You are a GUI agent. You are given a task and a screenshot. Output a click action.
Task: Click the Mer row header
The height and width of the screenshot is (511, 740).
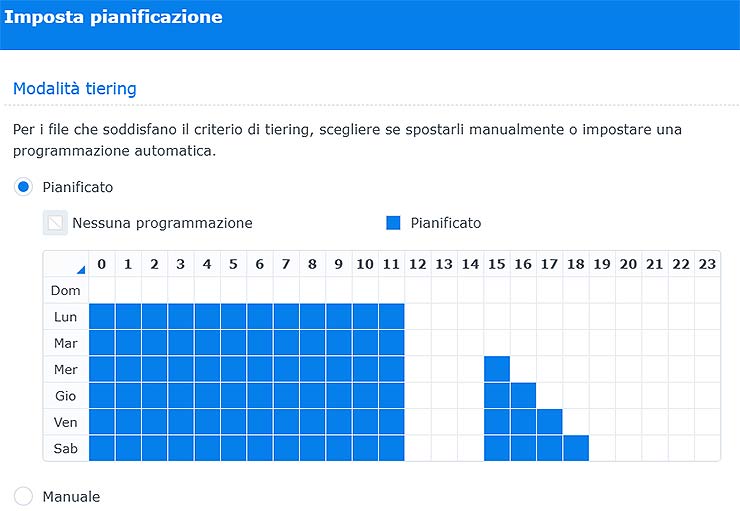(66, 369)
